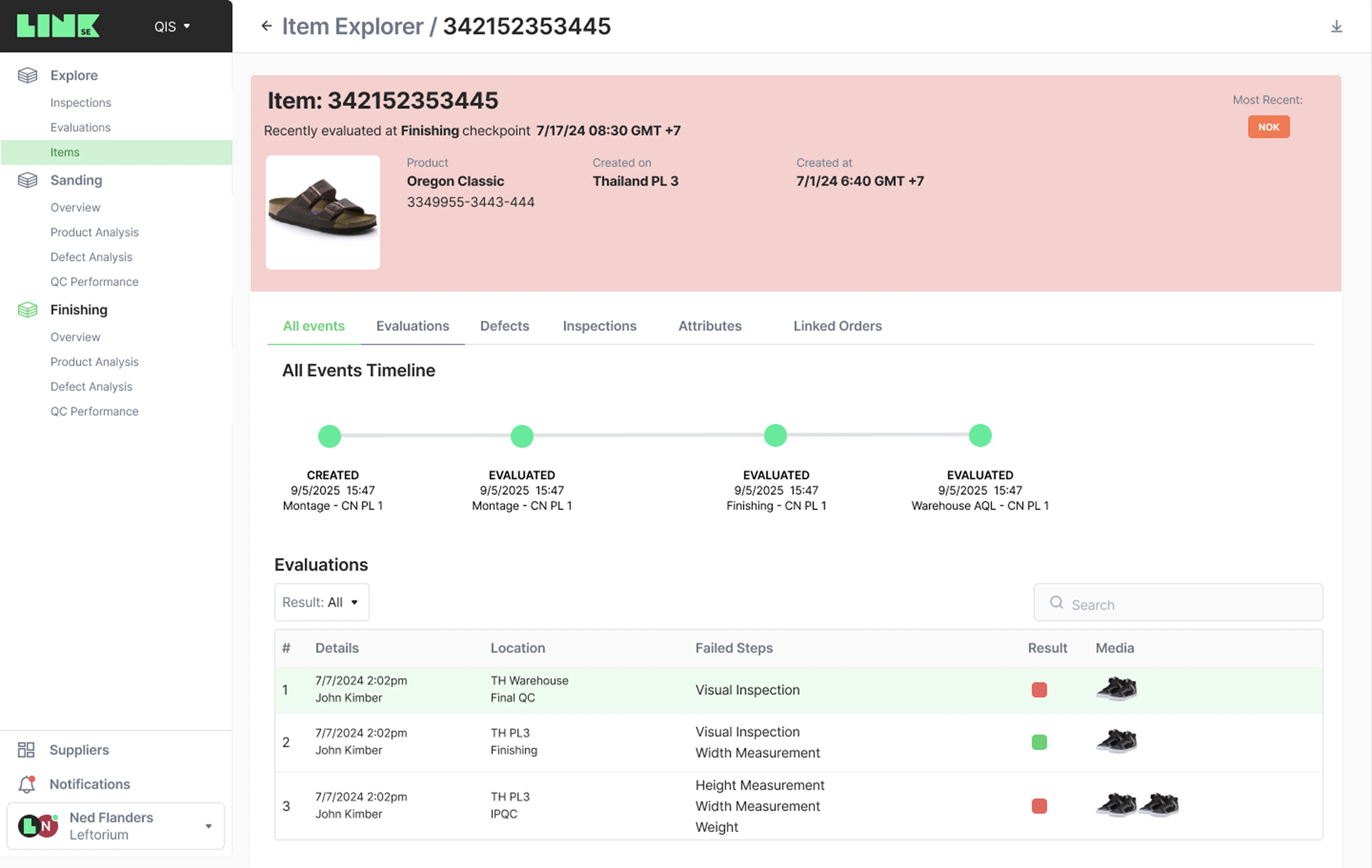Click the Item Explorer breadcrumb link
Viewport: 1372px width, 868px height.
[353, 26]
